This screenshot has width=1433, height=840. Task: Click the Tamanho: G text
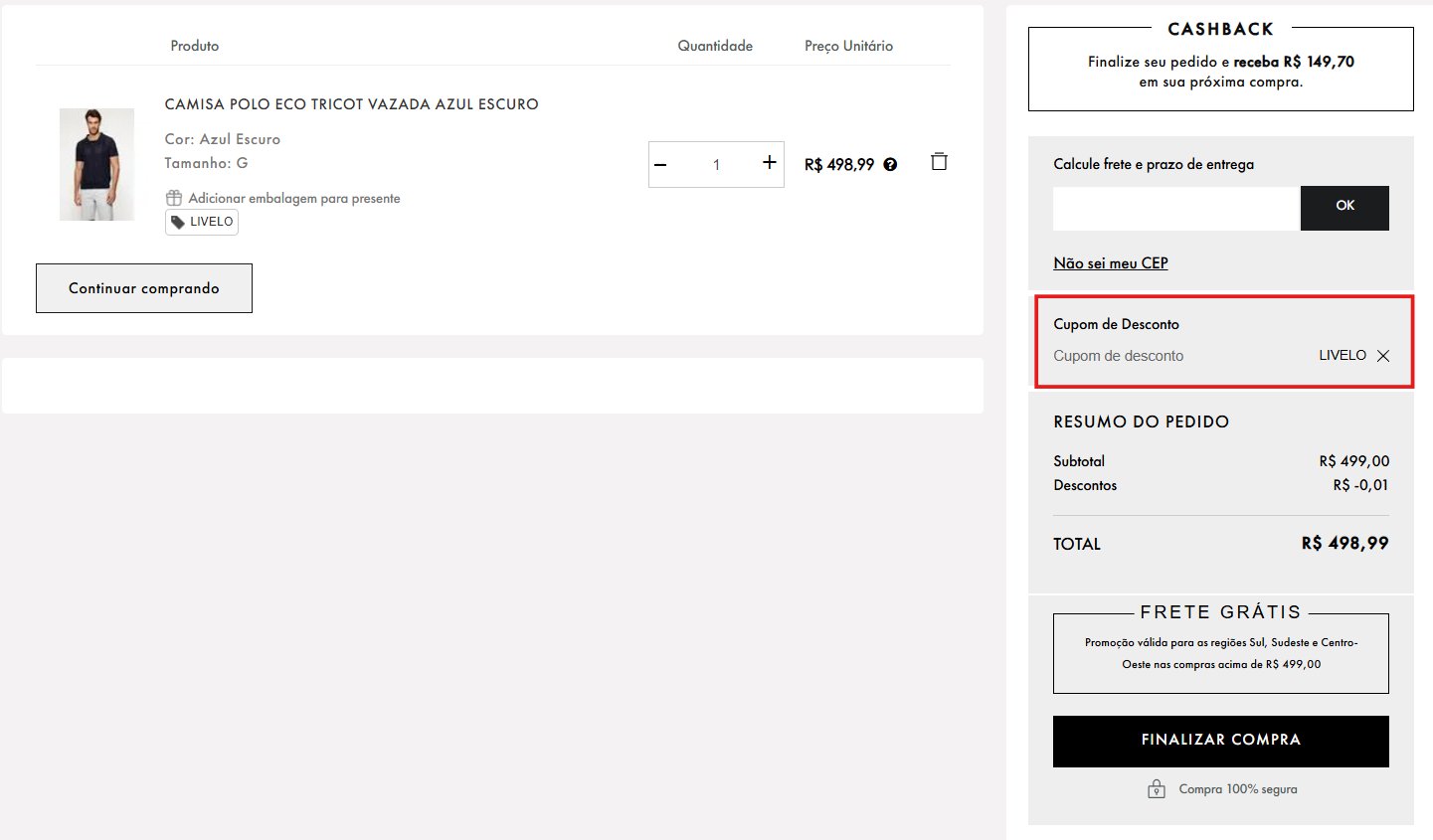(207, 163)
